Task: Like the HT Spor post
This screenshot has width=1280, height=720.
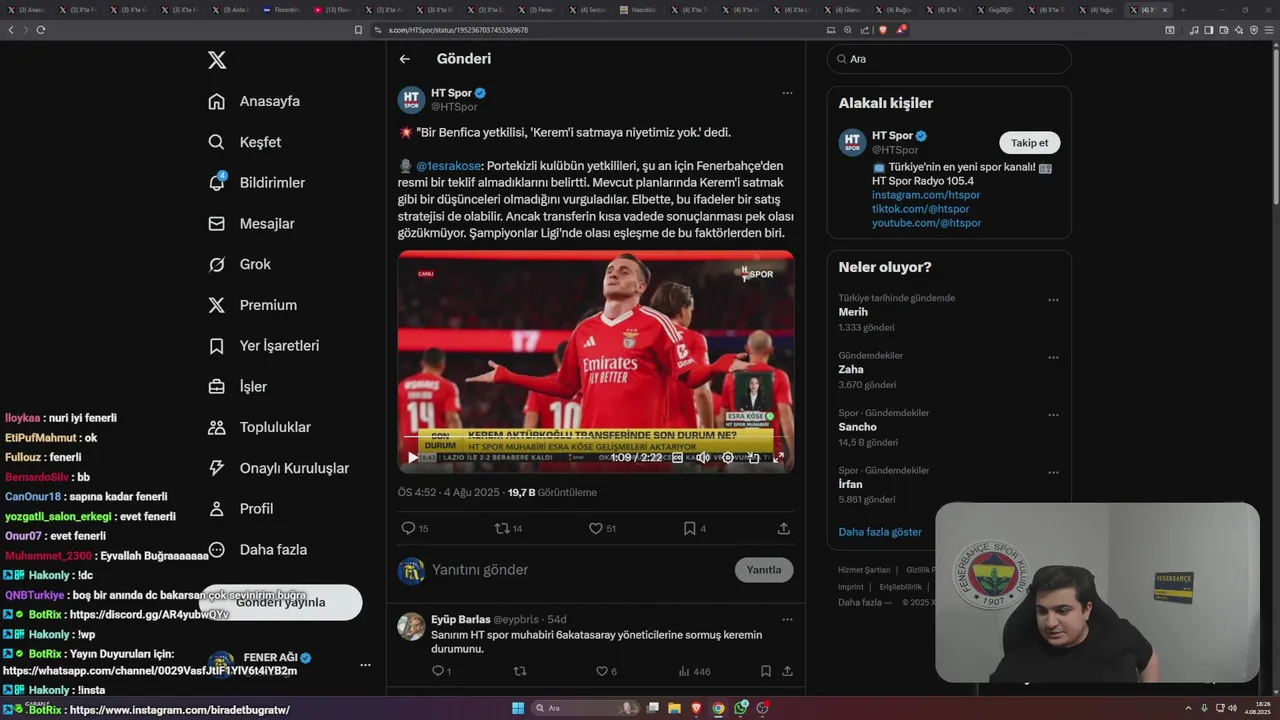Action: (x=602, y=528)
